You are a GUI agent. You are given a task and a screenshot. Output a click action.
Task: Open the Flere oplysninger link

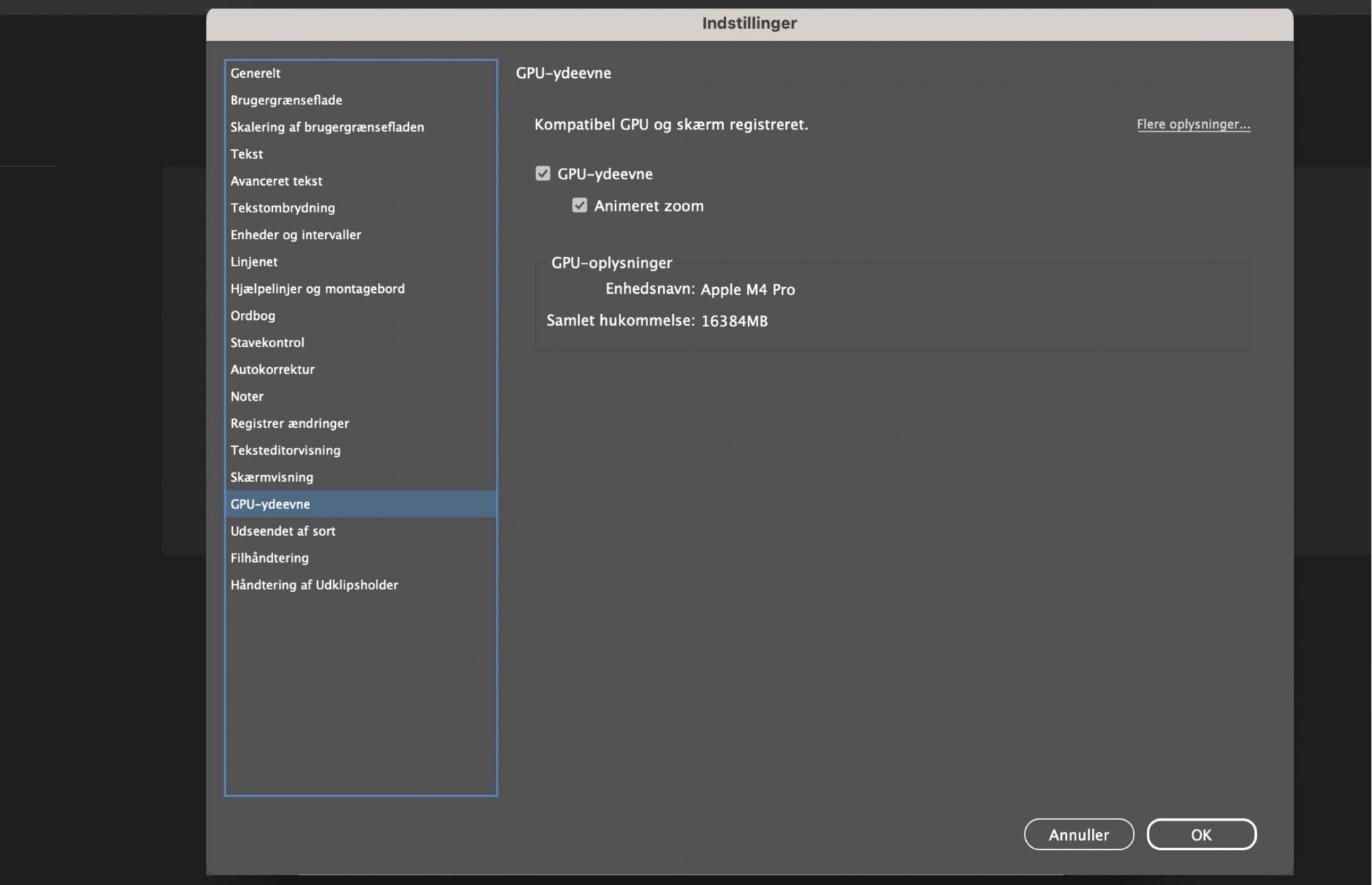1193,124
